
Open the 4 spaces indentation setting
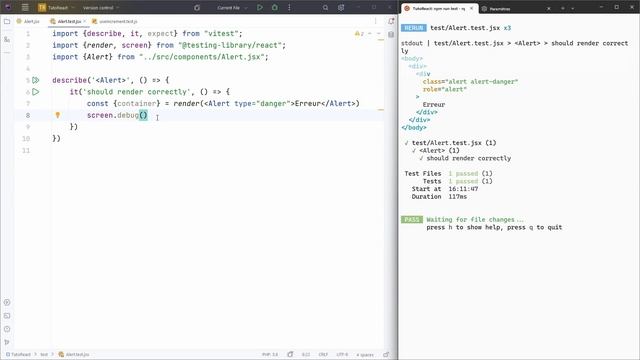pos(365,354)
